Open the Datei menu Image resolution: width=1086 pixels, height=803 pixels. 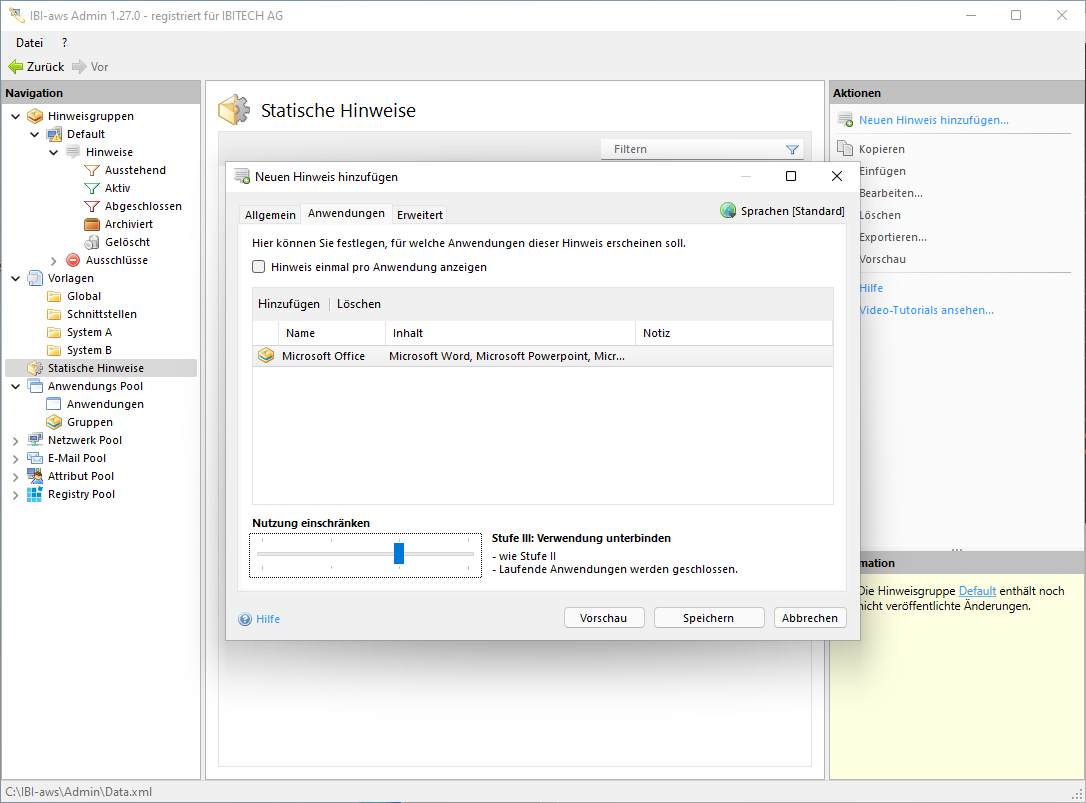(29, 43)
